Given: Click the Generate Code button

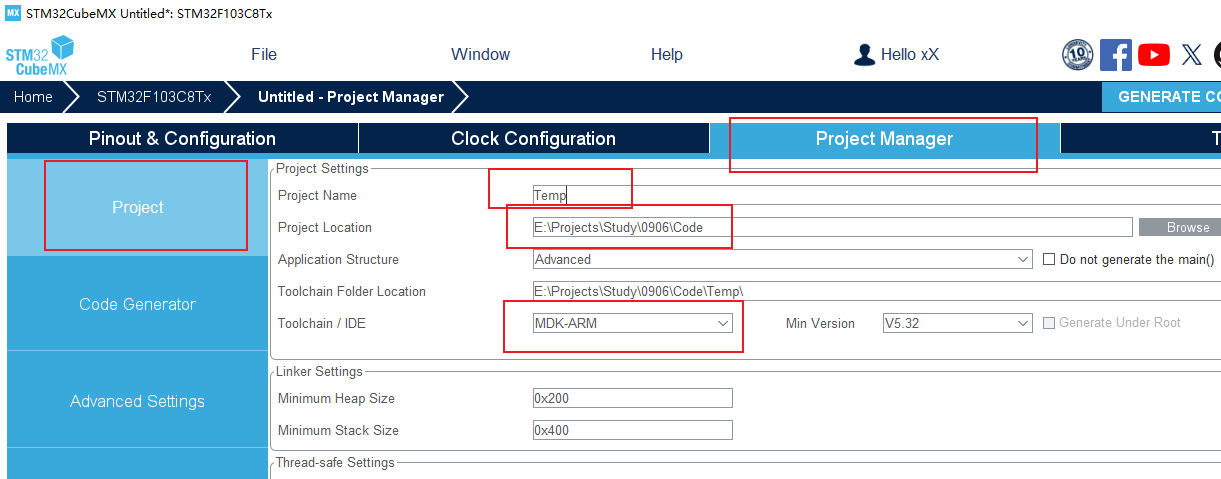Looking at the screenshot, I should 1161,97.
